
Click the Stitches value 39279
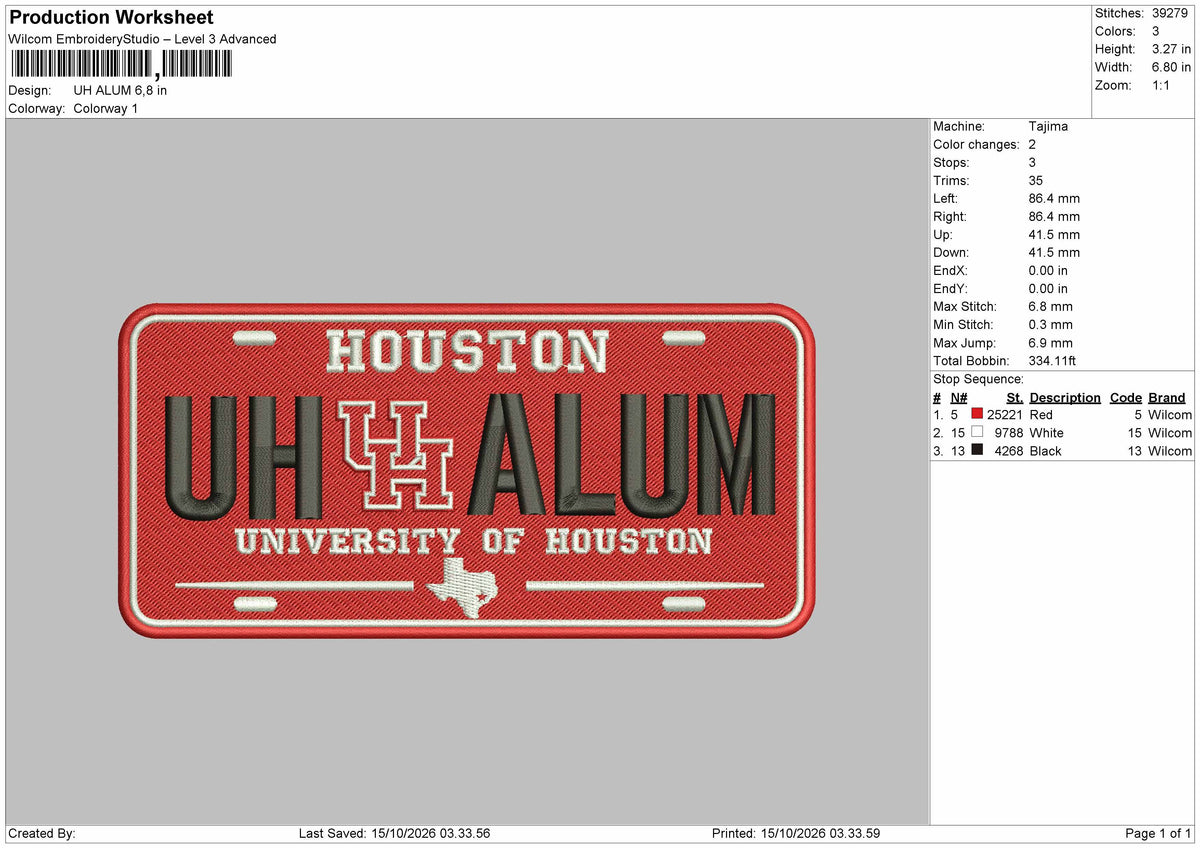pos(1172,13)
